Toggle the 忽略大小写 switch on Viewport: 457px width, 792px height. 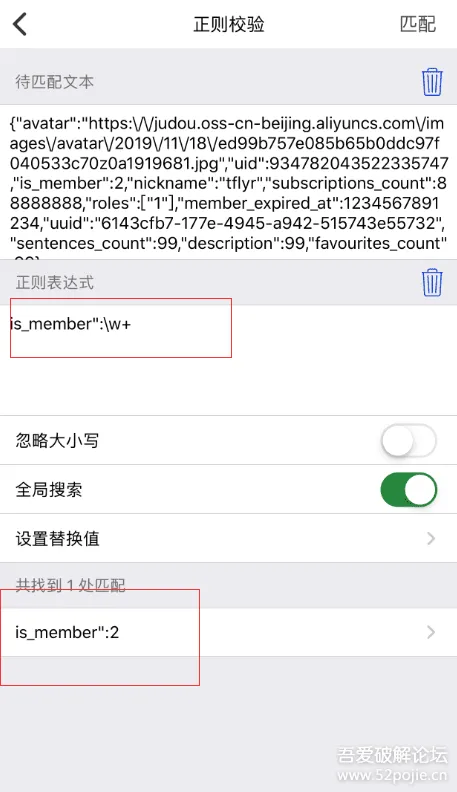409,441
